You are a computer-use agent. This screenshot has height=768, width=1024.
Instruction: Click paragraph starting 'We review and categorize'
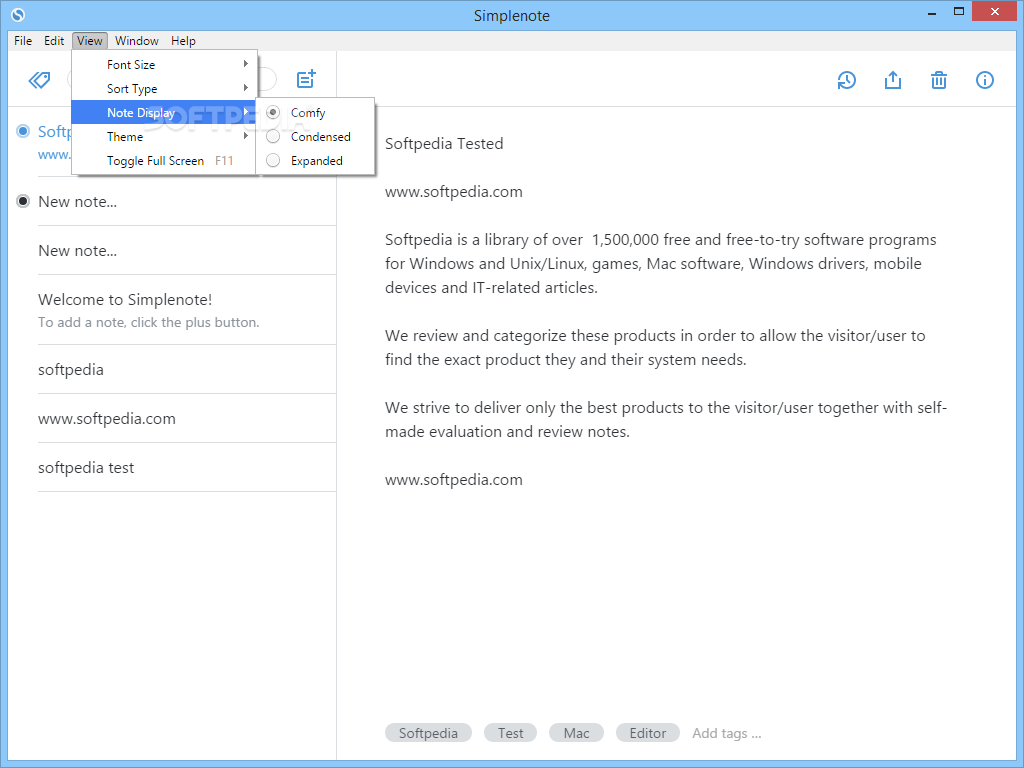point(655,347)
